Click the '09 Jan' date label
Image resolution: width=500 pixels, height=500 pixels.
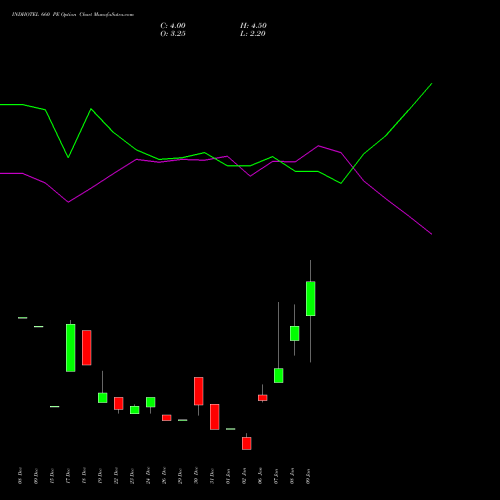308,476
